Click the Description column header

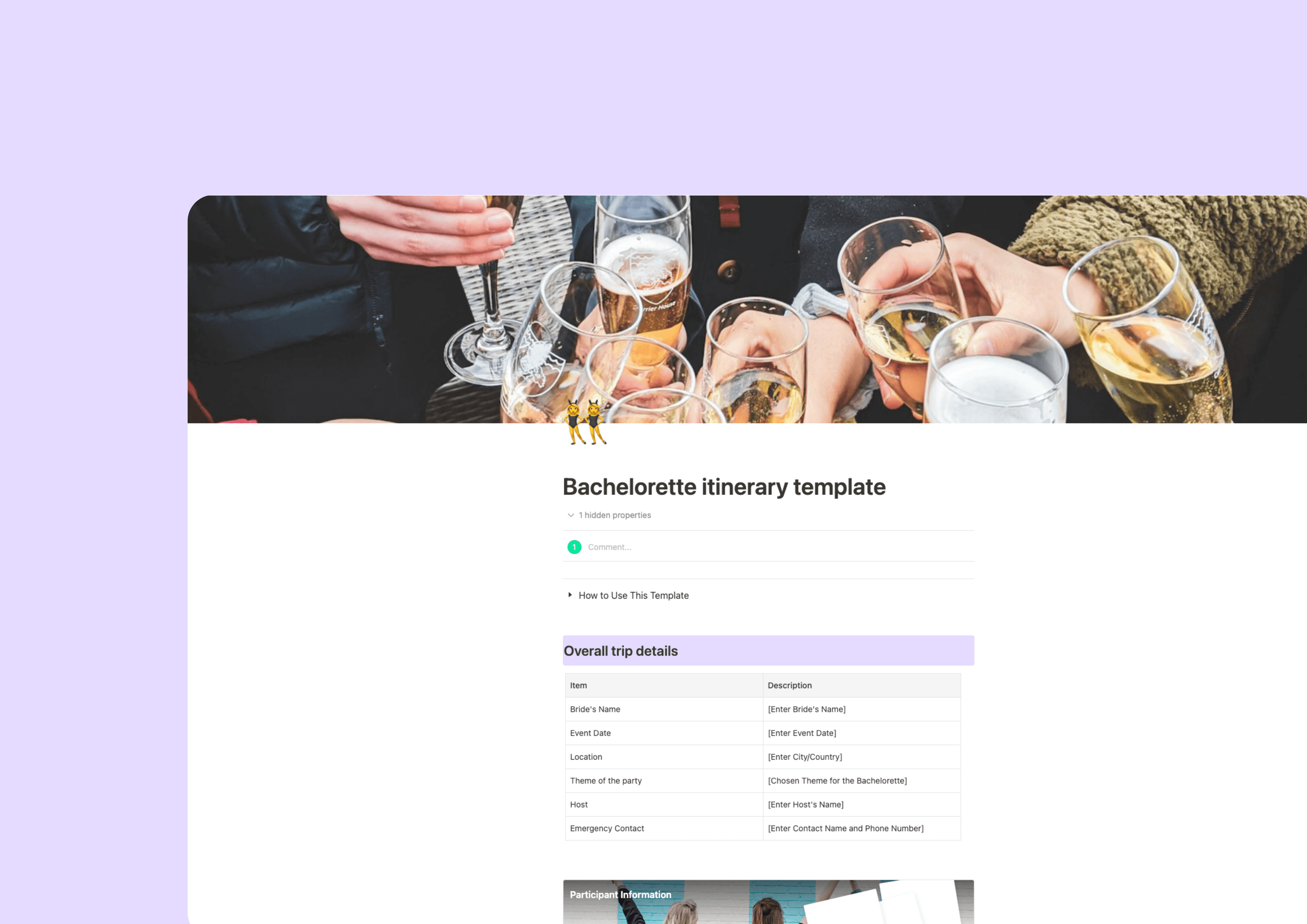862,686
